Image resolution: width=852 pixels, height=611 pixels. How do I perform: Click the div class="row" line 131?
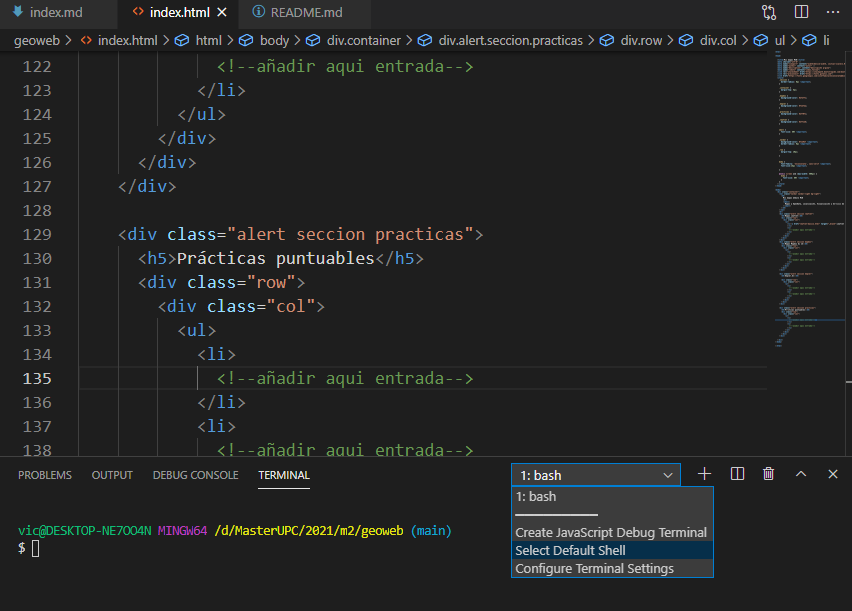tap(222, 282)
